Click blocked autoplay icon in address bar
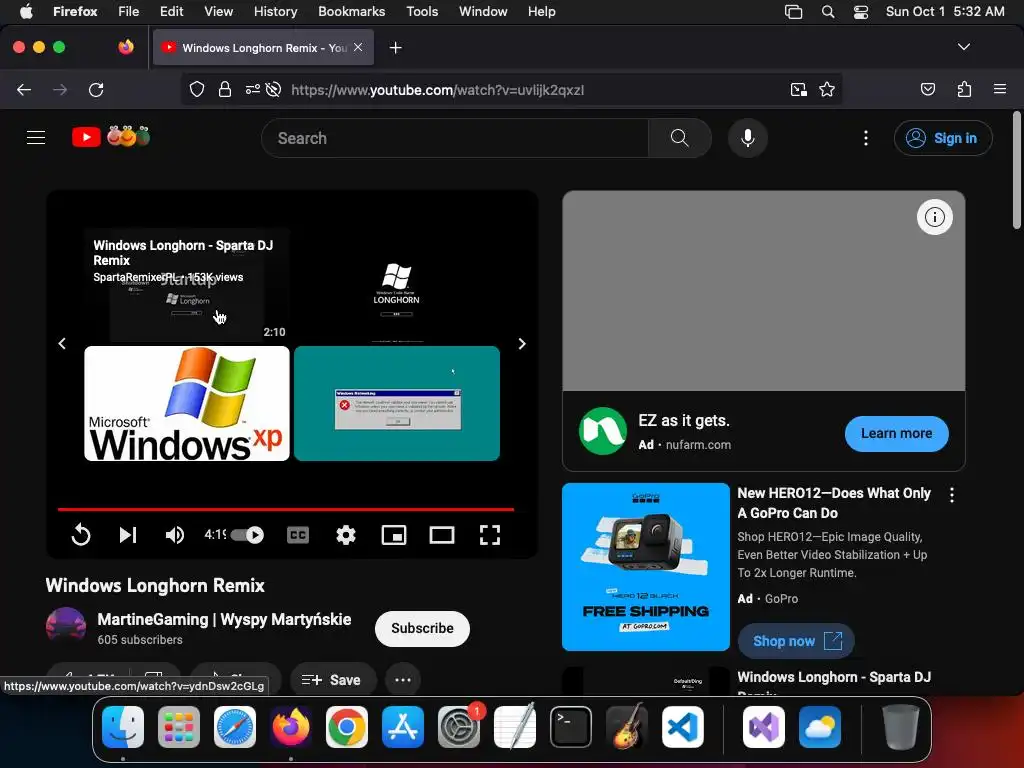 (274, 89)
